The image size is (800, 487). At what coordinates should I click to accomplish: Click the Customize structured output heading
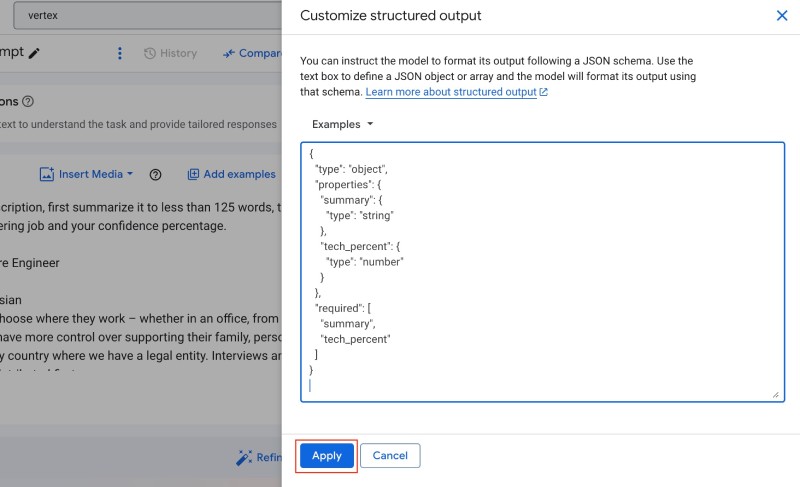[x=390, y=15]
